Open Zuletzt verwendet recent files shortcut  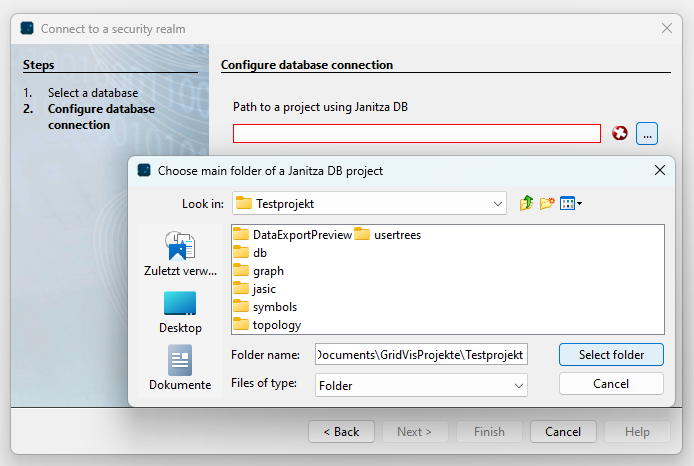[x=180, y=255]
